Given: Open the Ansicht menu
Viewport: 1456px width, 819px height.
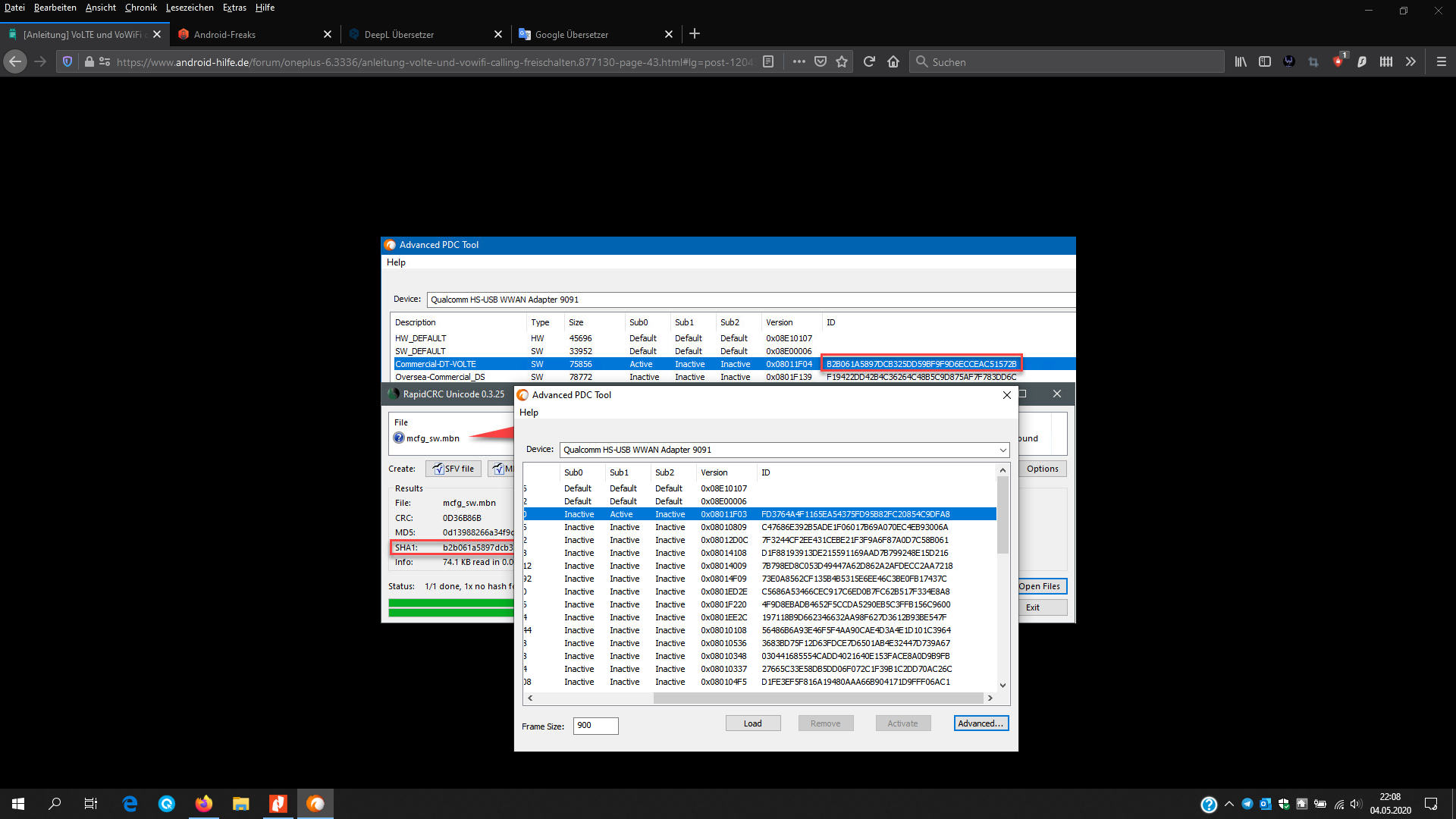Looking at the screenshot, I should [x=101, y=8].
